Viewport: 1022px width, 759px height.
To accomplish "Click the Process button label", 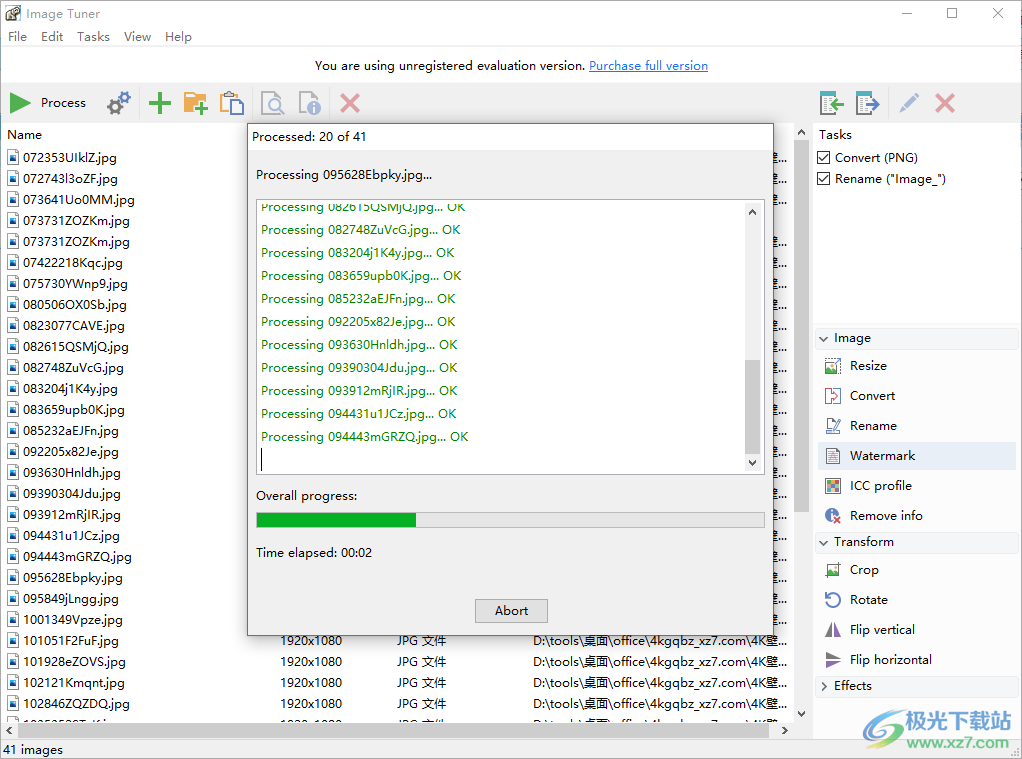I will coord(63,103).
